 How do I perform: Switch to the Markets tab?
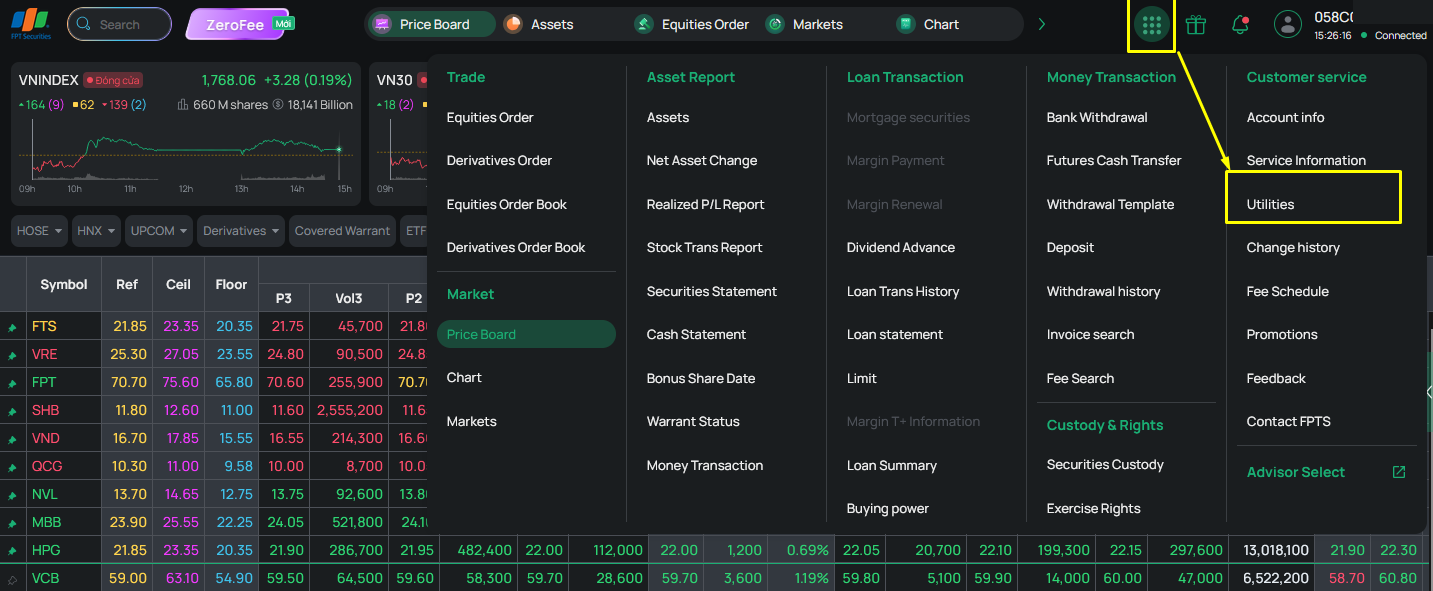(x=804, y=24)
